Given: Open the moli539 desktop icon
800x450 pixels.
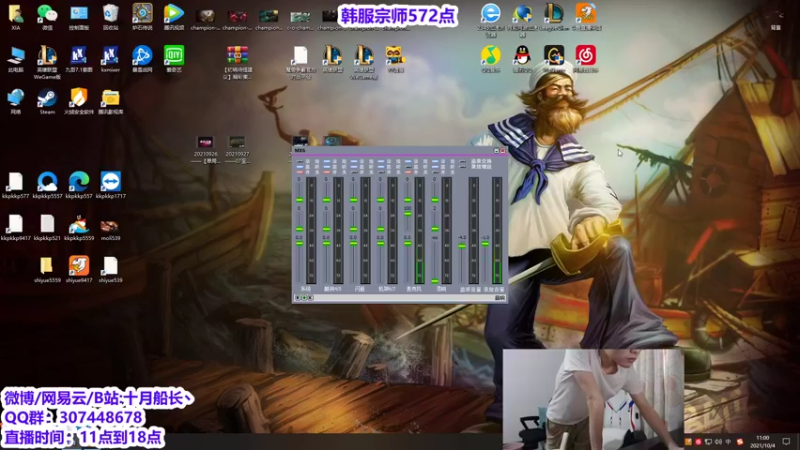Looking at the screenshot, I should 110,229.
